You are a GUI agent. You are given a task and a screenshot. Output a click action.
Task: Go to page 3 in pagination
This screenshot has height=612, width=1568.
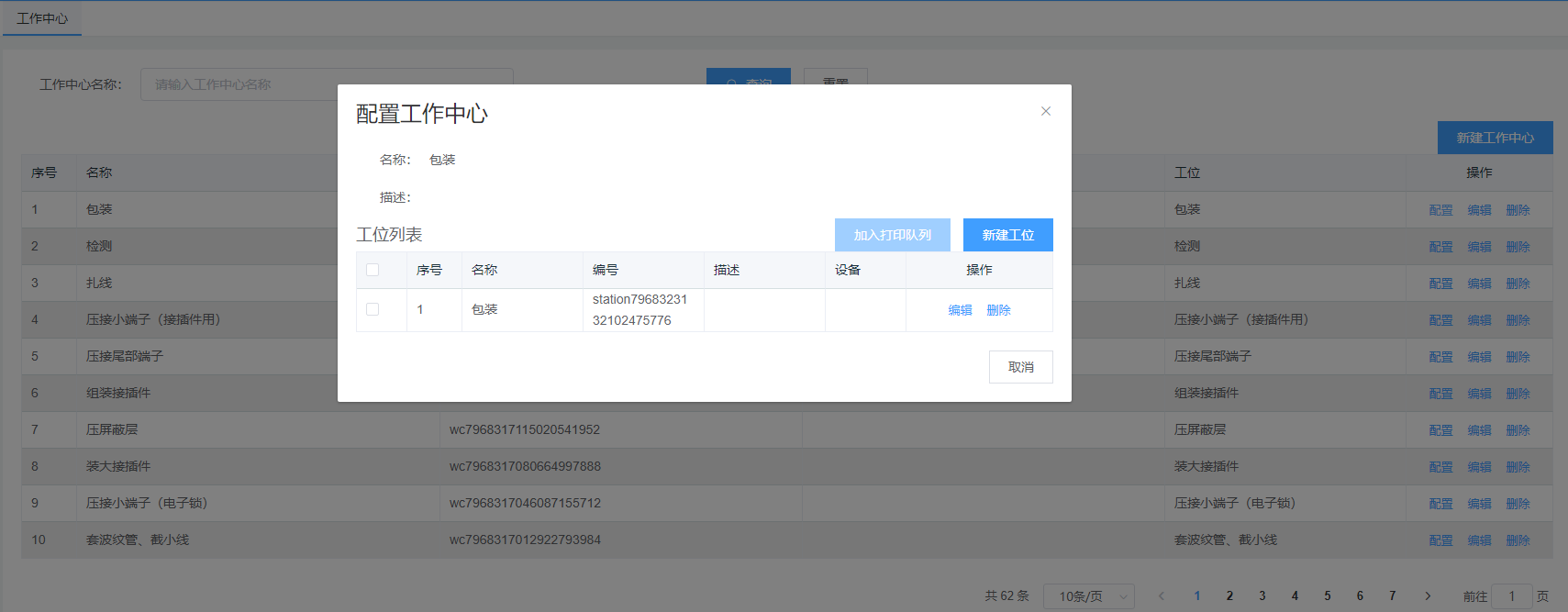(x=1262, y=596)
